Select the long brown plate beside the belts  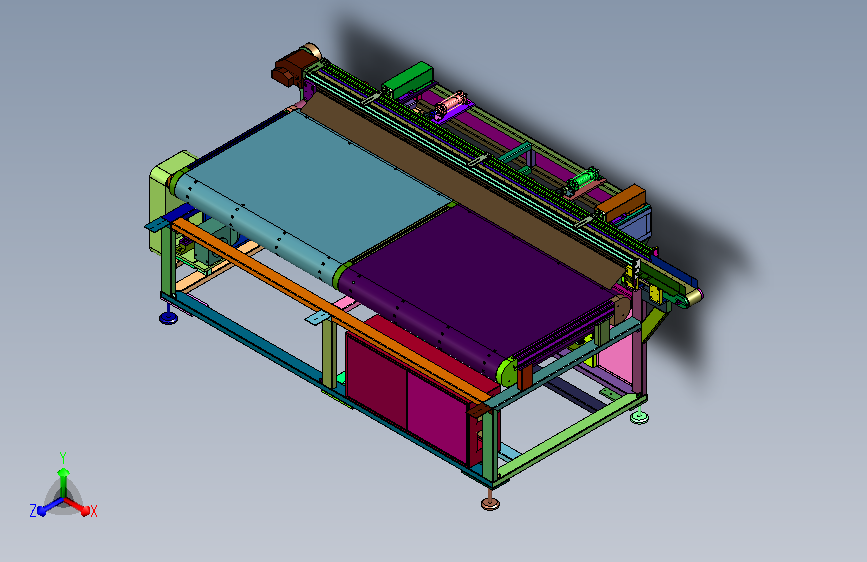click(464, 191)
